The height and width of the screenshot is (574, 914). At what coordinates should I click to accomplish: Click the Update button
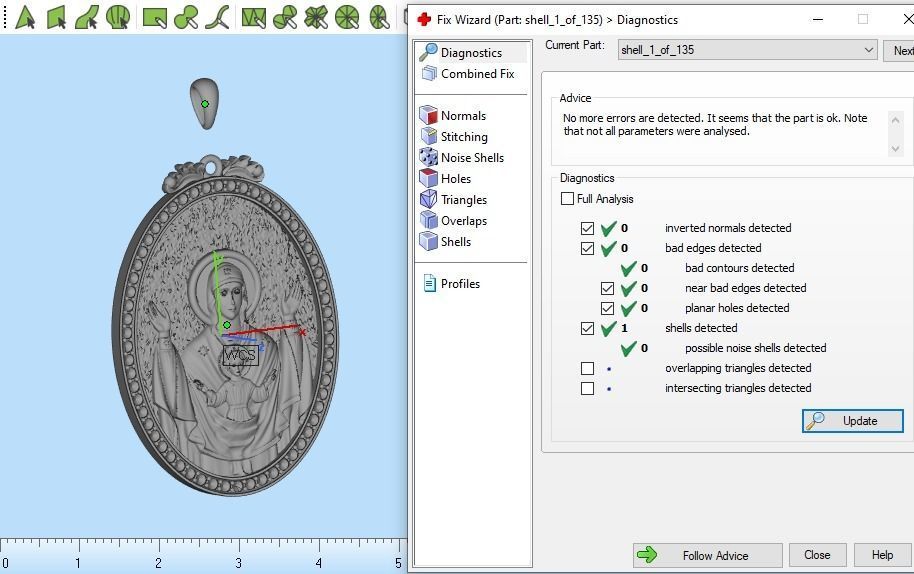coord(852,421)
